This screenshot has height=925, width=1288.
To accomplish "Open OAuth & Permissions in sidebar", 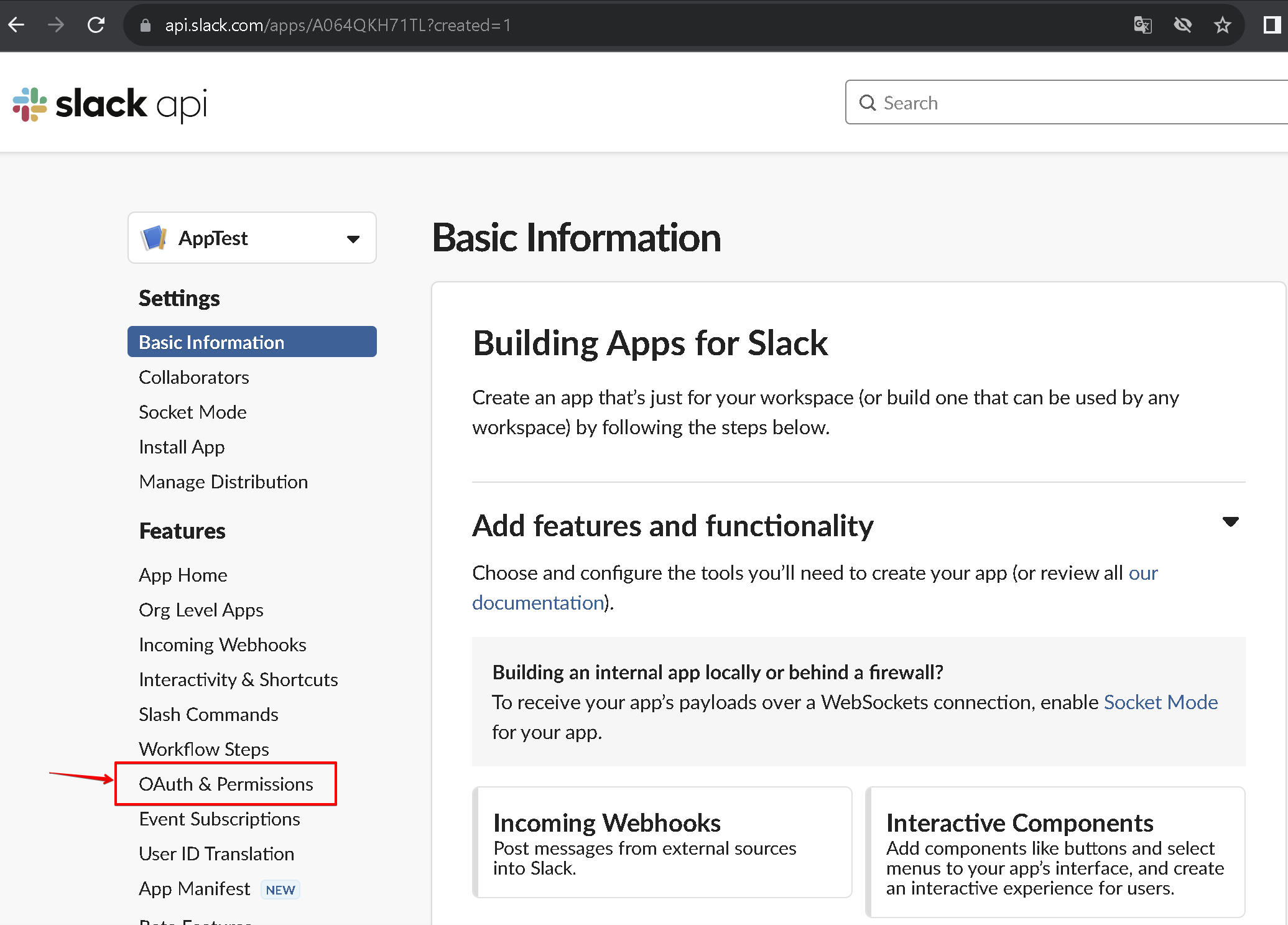I will (226, 784).
